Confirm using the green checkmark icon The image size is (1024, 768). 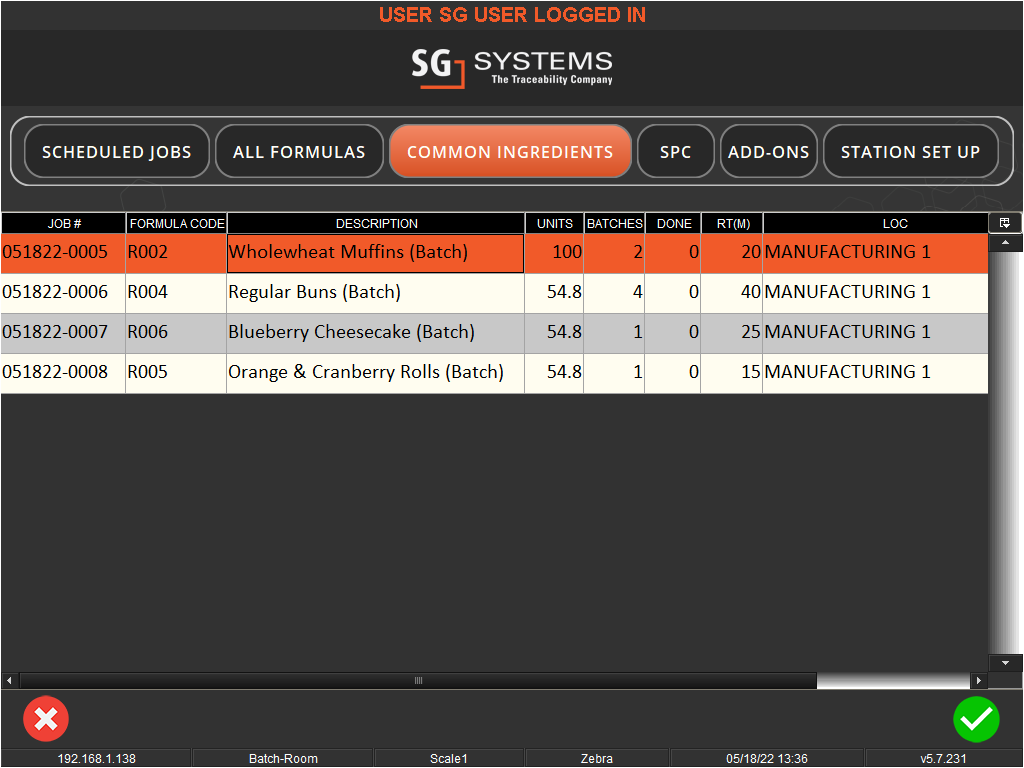977,719
